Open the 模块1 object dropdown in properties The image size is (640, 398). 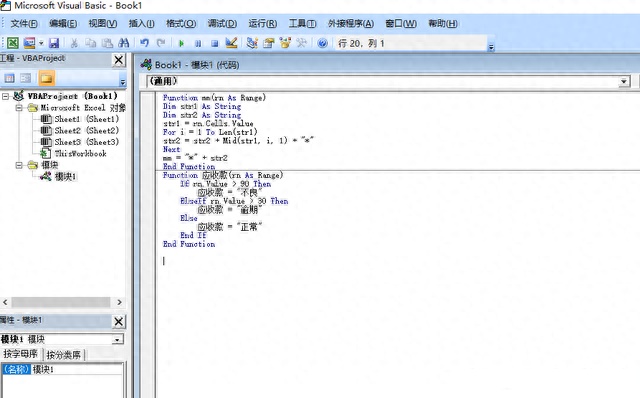(118, 339)
